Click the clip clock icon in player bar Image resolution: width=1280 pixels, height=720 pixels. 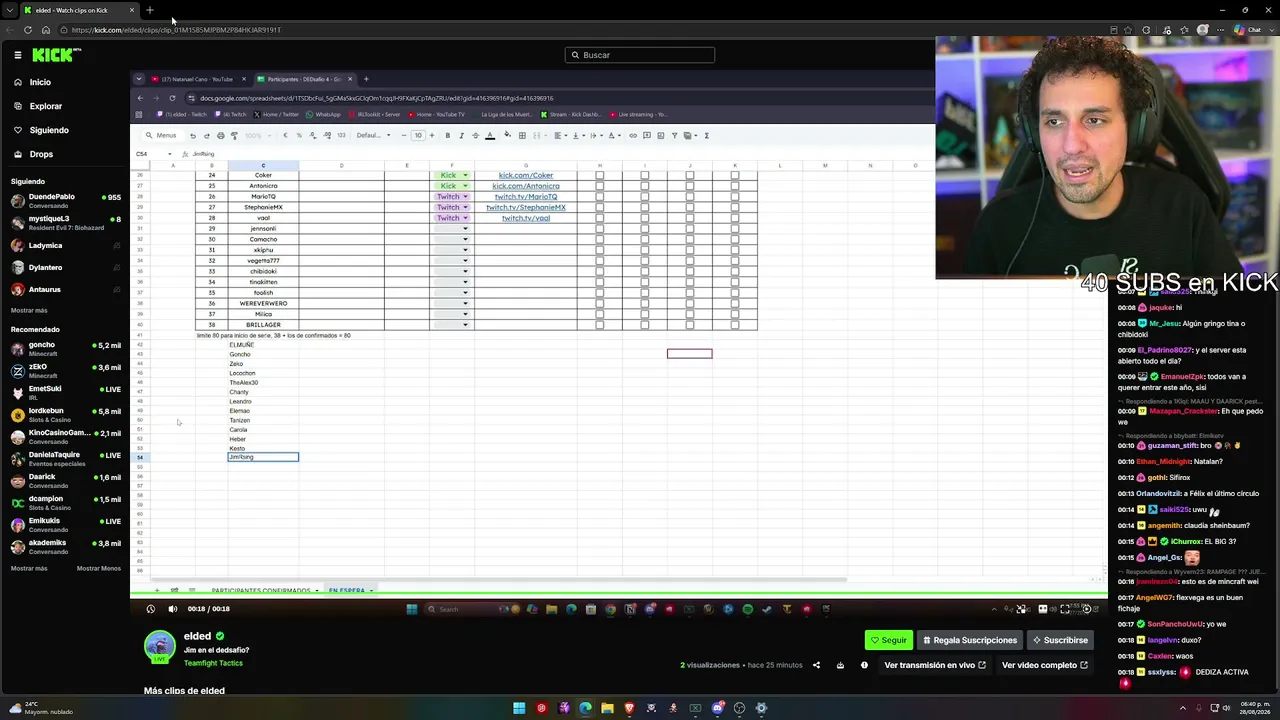pyautogui.click(x=151, y=609)
